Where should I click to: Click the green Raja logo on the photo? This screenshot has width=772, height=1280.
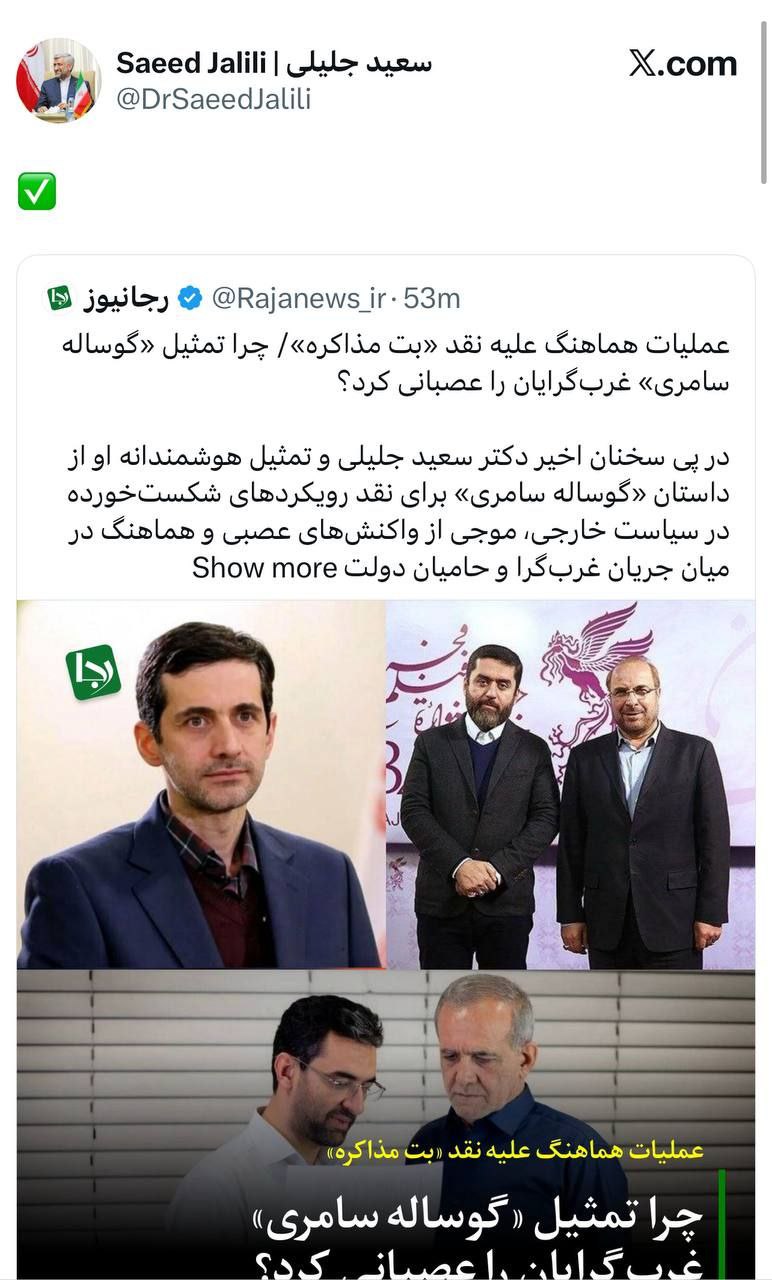pos(93,673)
